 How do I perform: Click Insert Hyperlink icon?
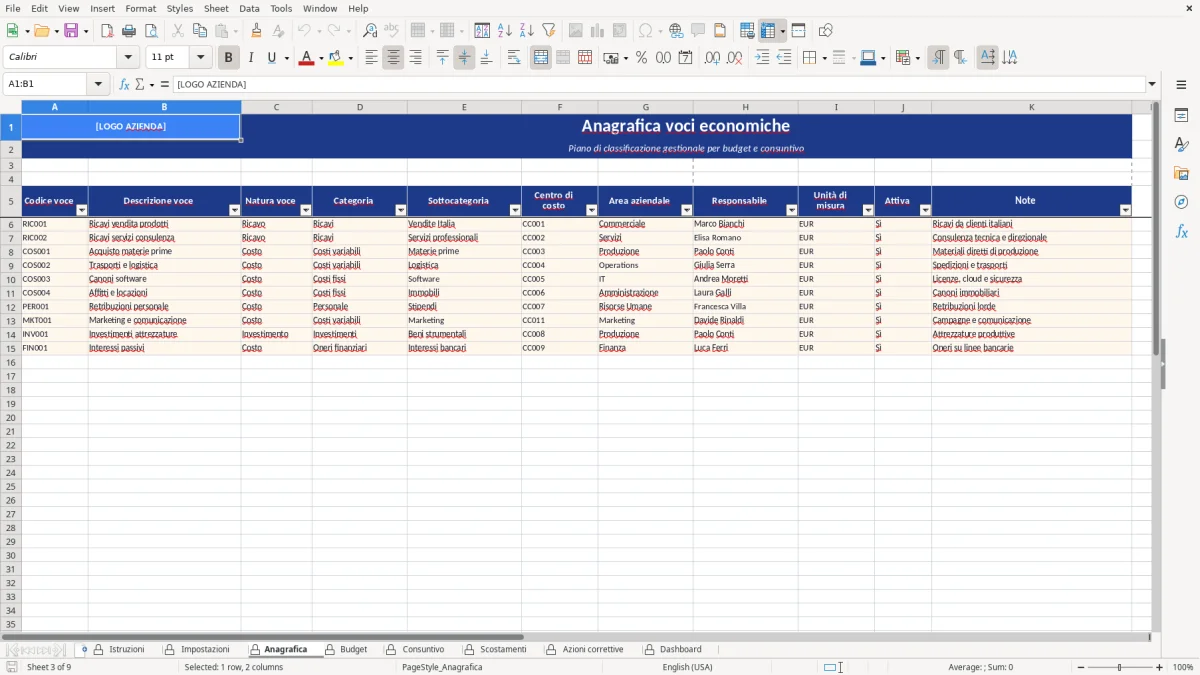pyautogui.click(x=676, y=31)
